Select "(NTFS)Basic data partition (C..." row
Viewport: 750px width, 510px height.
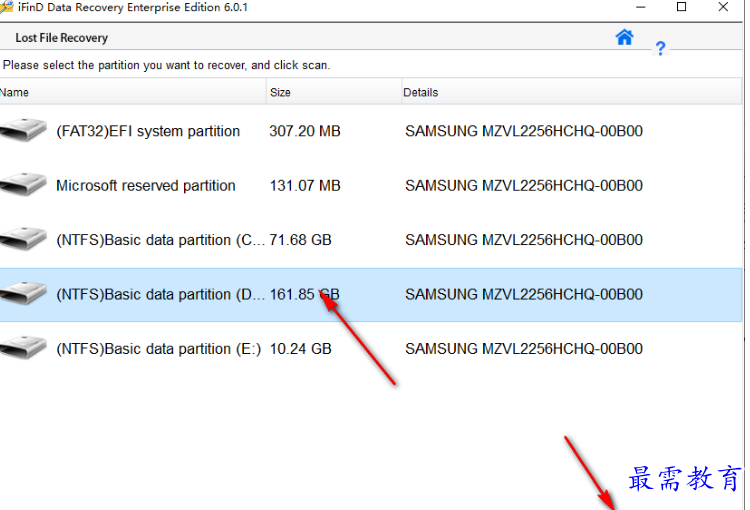pyautogui.click(x=371, y=240)
